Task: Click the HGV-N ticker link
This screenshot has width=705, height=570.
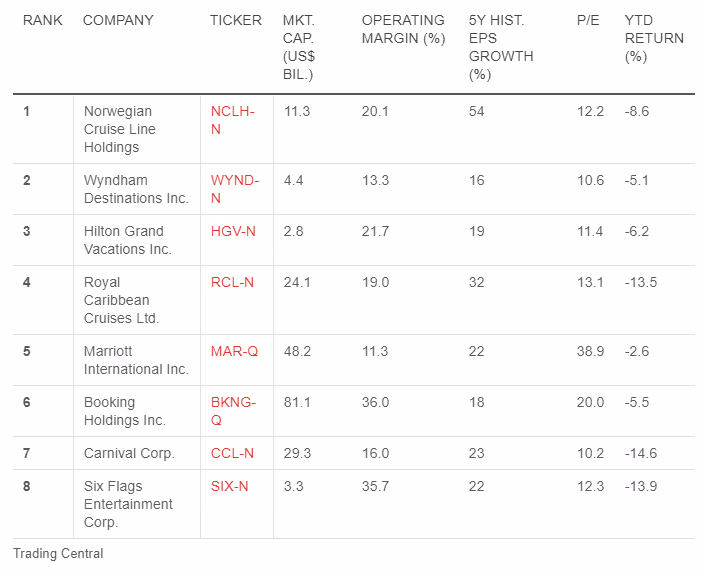Action: point(233,231)
